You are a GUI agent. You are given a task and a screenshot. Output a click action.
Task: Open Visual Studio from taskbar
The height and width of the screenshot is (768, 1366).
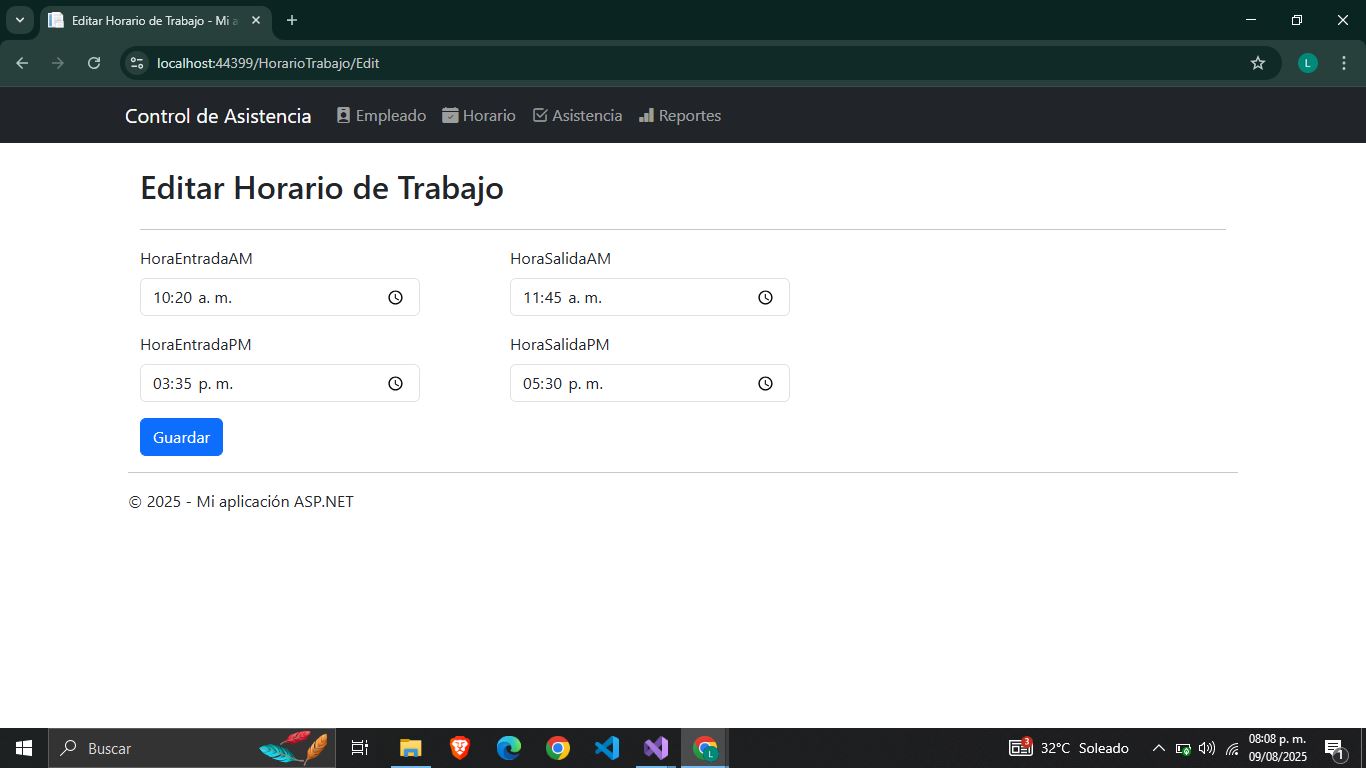656,748
